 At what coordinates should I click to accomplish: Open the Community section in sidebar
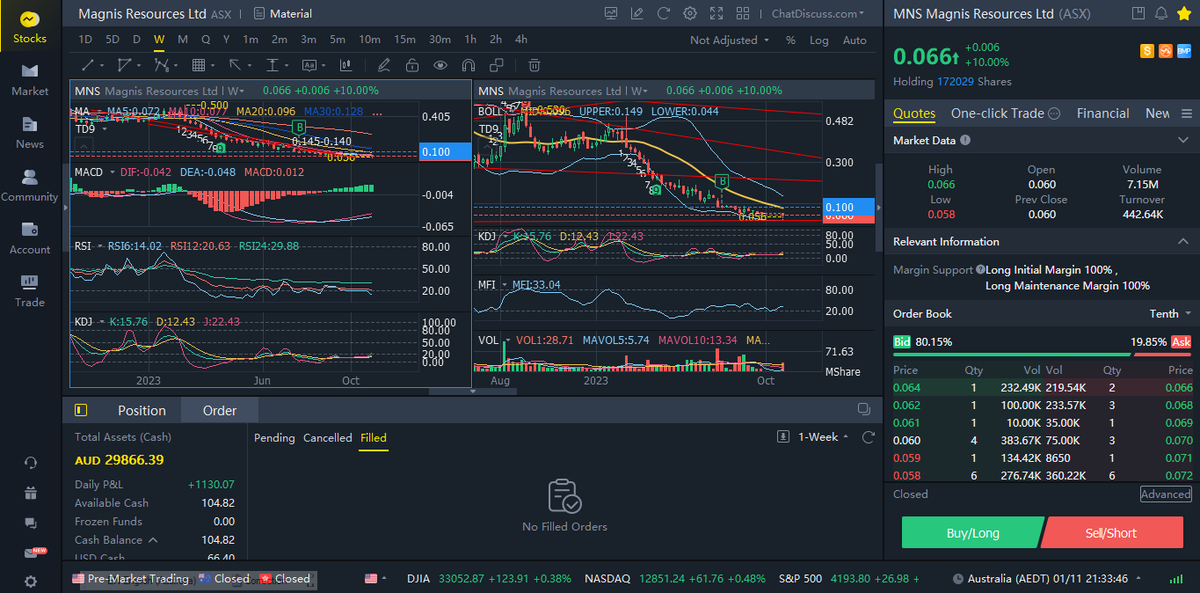(29, 186)
